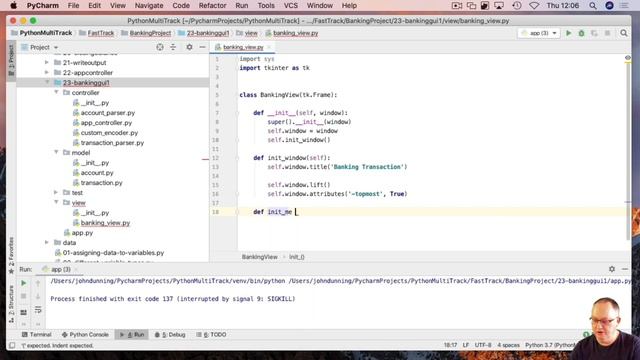The width and height of the screenshot is (640, 360).
Task: Open Time Machine menu bar icon
Action: 517,6
